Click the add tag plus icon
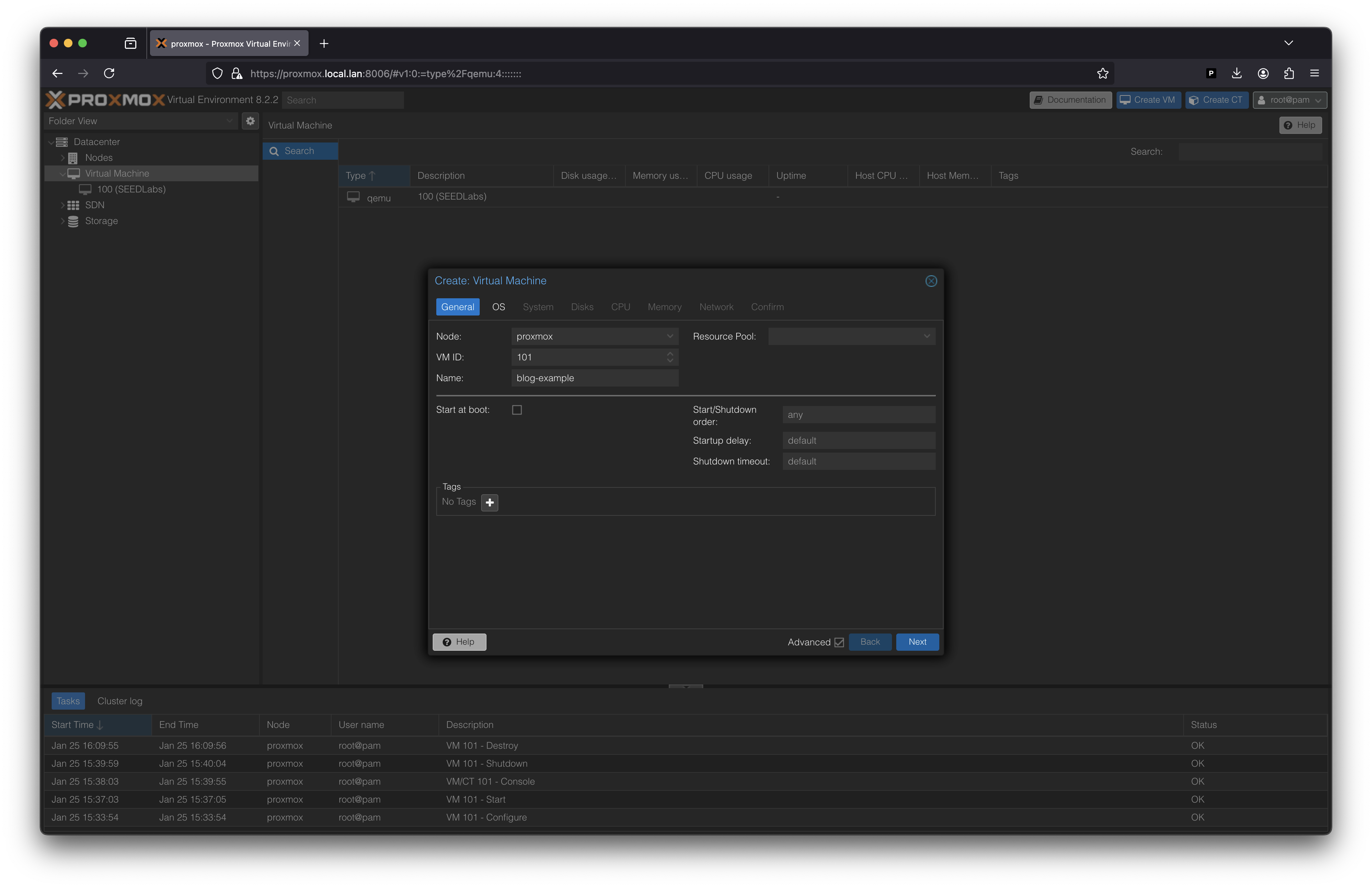Viewport: 1372px width, 888px height. 489,502
